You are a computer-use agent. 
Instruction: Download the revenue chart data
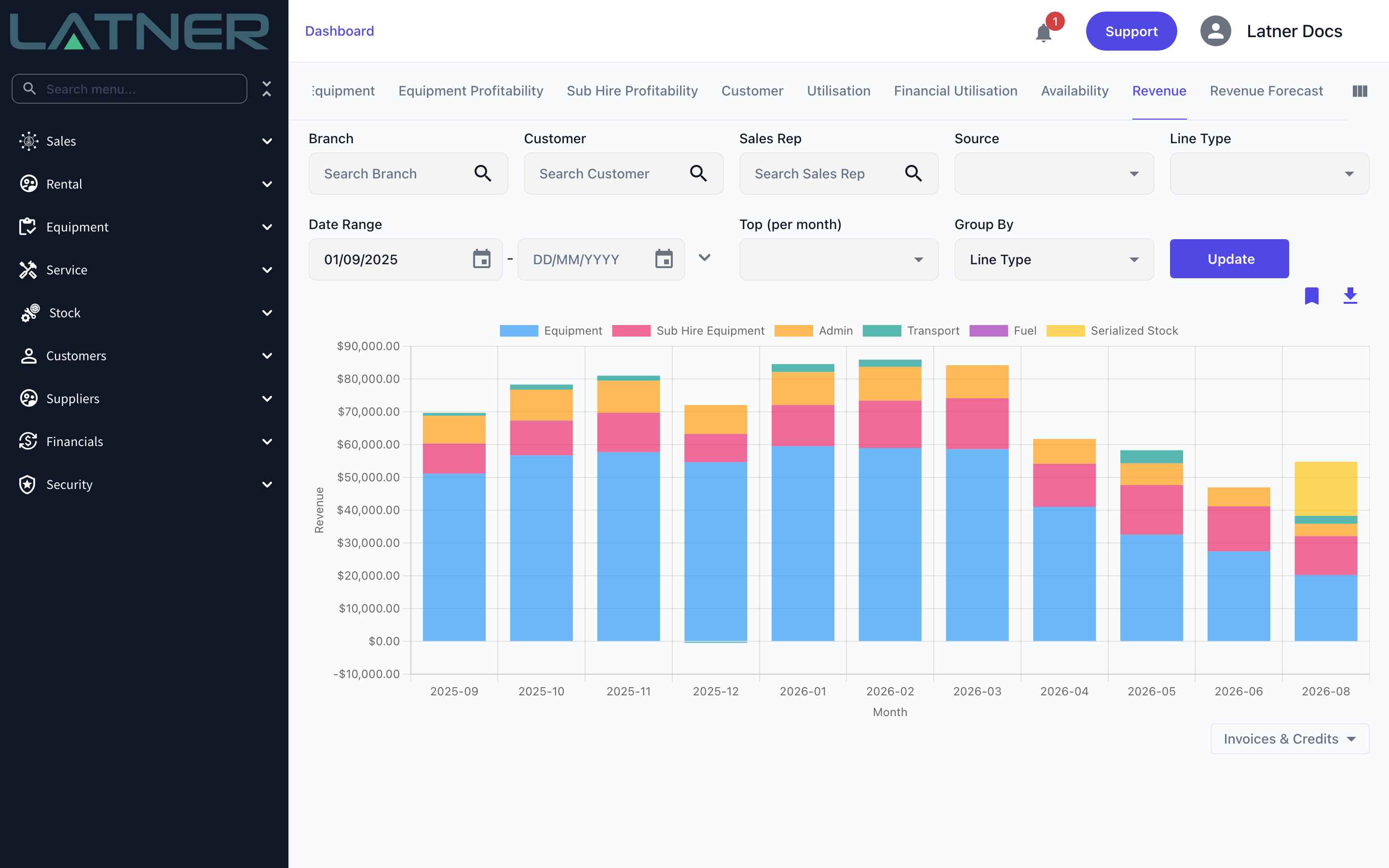tap(1350, 296)
